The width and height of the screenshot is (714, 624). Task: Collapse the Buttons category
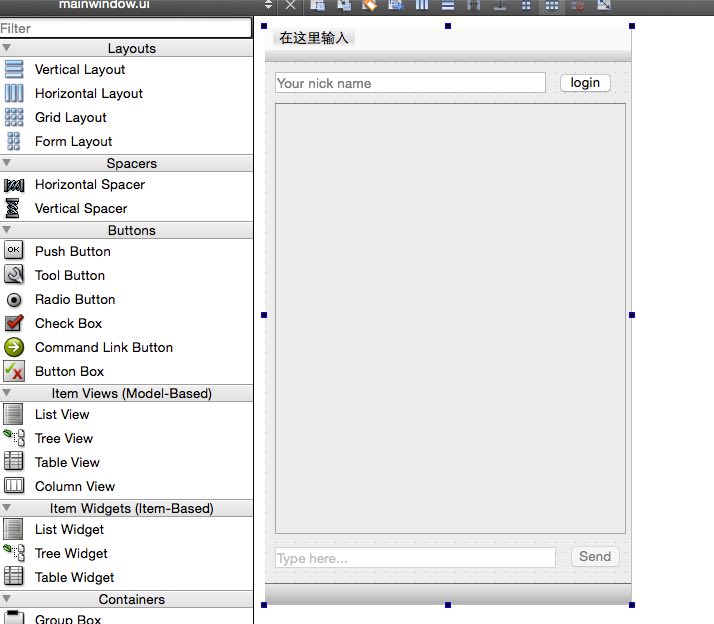tap(6, 229)
